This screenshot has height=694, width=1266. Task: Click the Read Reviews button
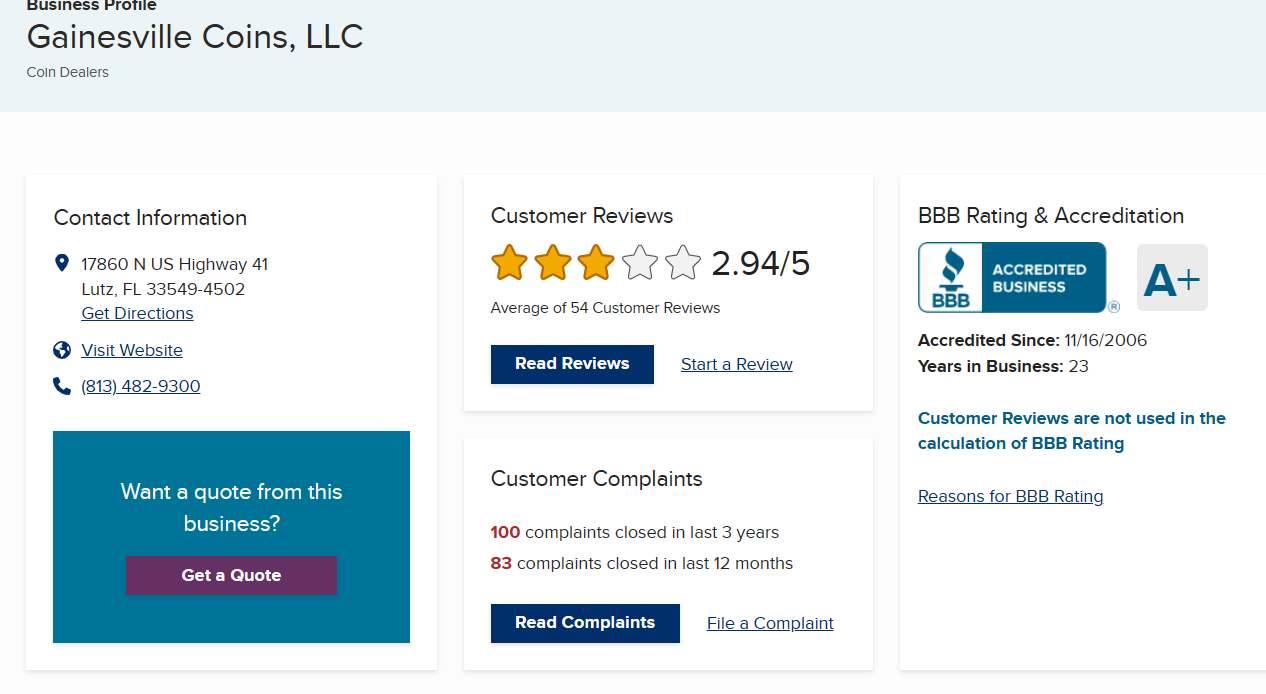coord(572,364)
